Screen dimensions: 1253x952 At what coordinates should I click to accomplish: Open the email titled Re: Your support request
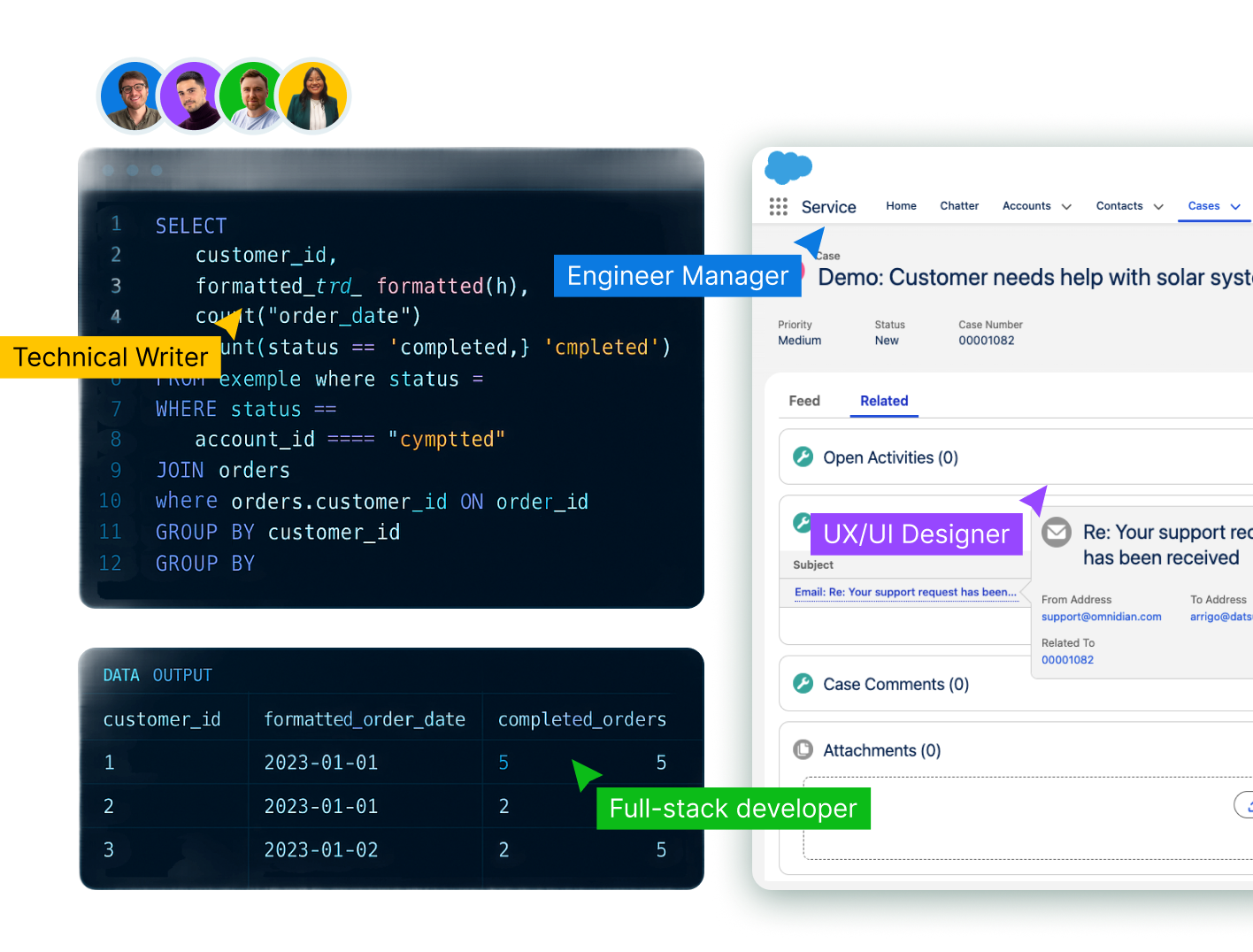coord(905,592)
